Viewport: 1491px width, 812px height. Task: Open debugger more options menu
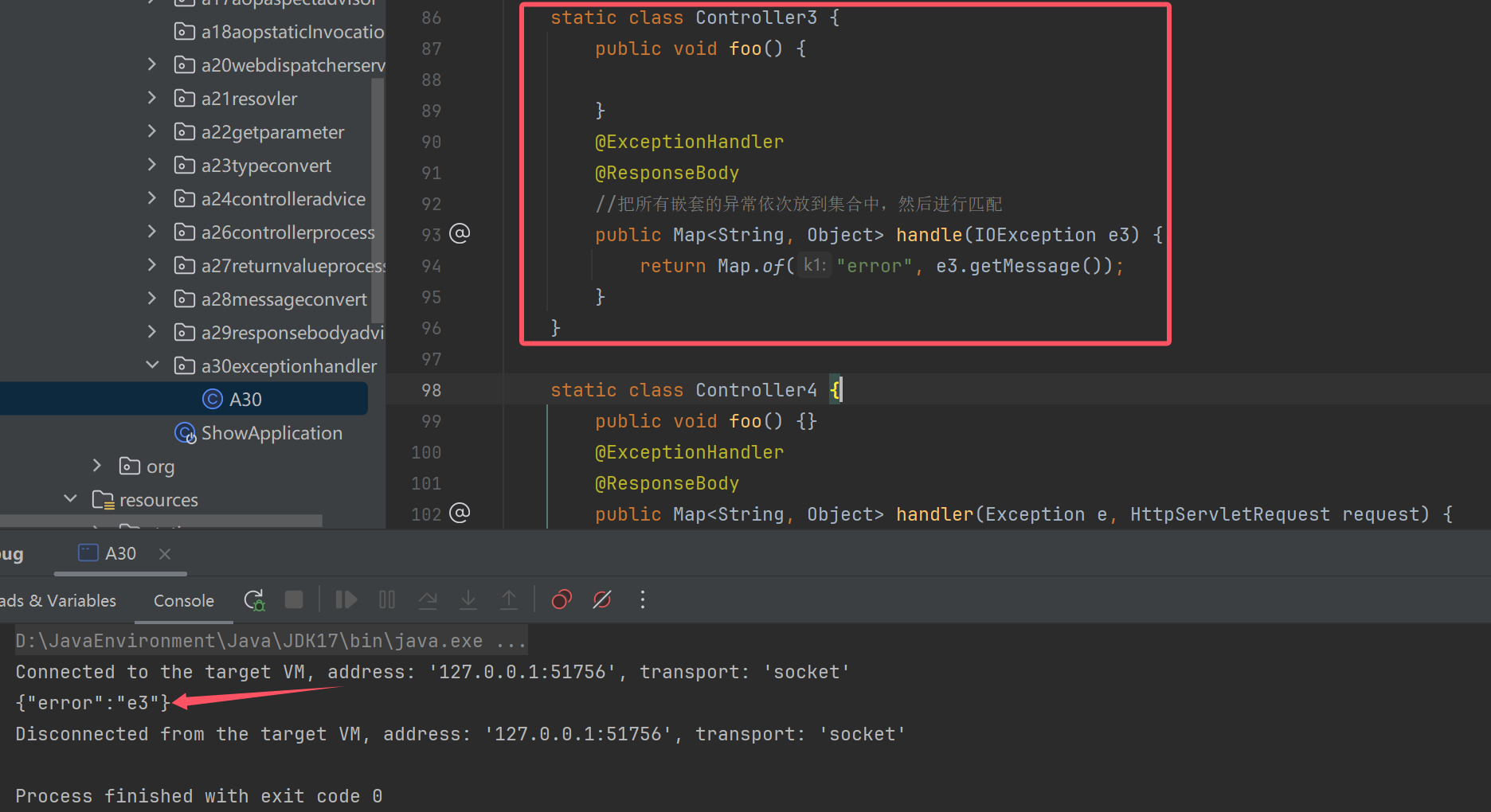coord(643,599)
